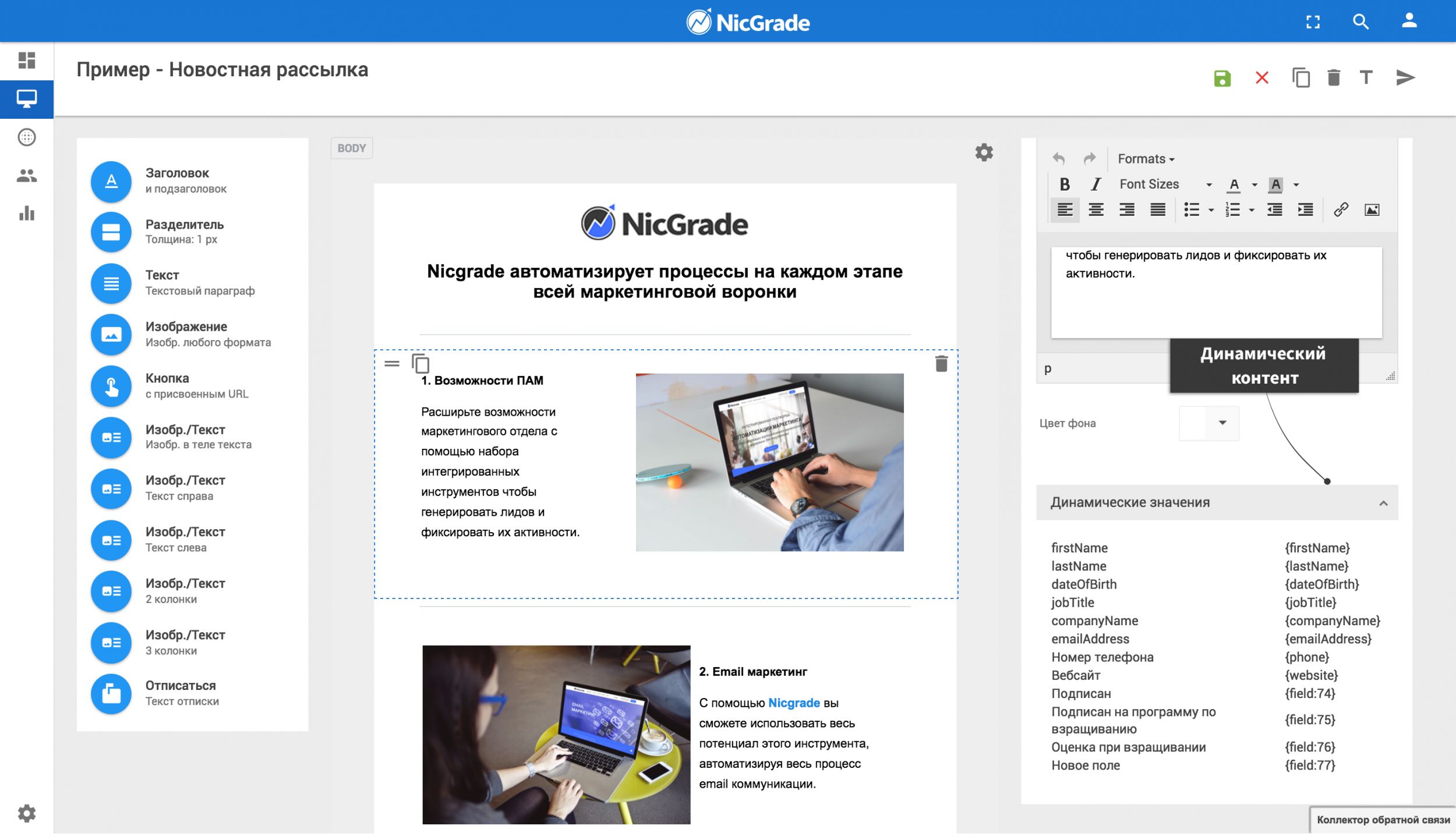Toggle bold formatting in editor
The height and width of the screenshot is (836, 1456).
(1065, 185)
